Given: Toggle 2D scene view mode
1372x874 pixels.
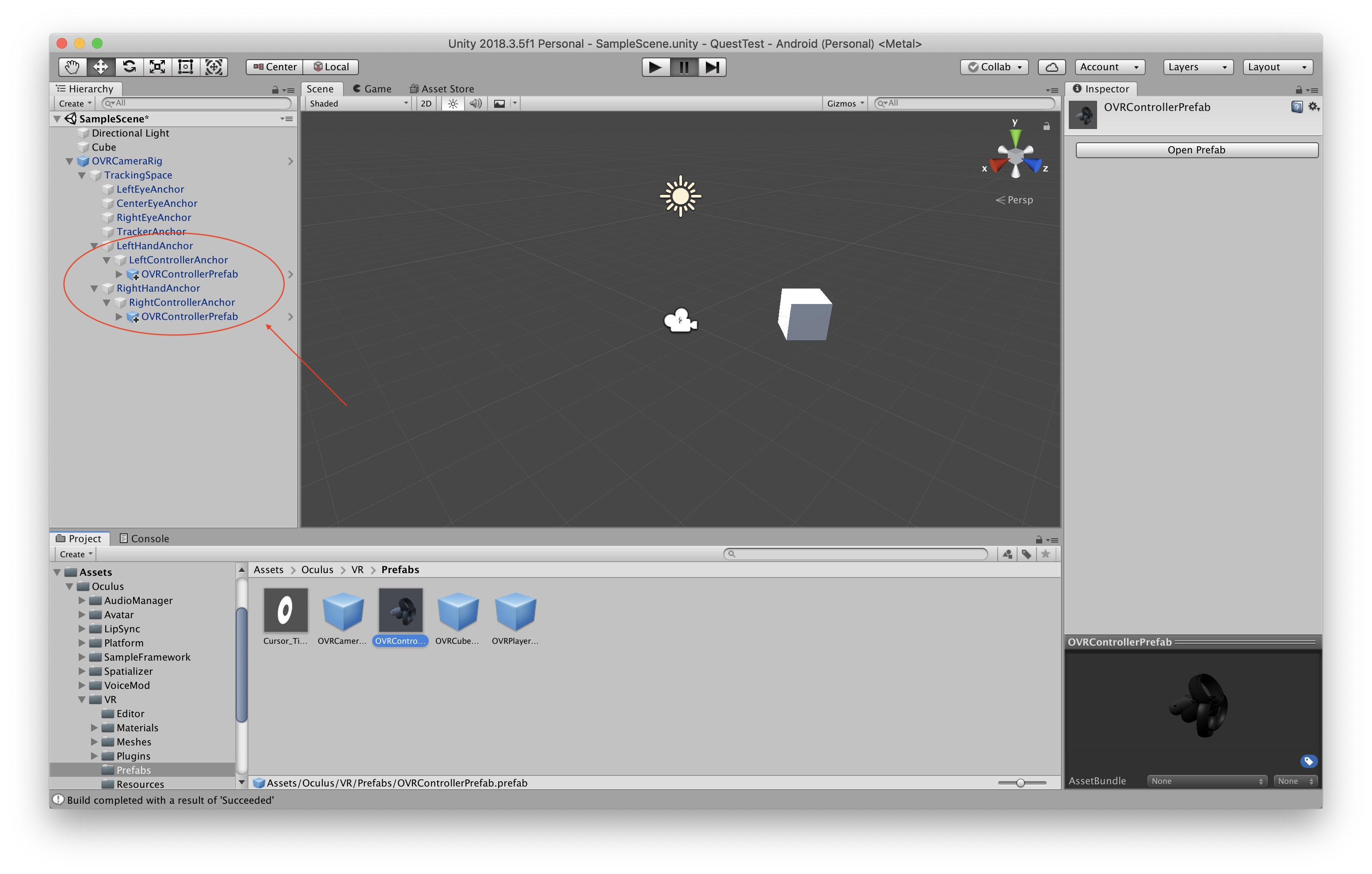Looking at the screenshot, I should (426, 104).
